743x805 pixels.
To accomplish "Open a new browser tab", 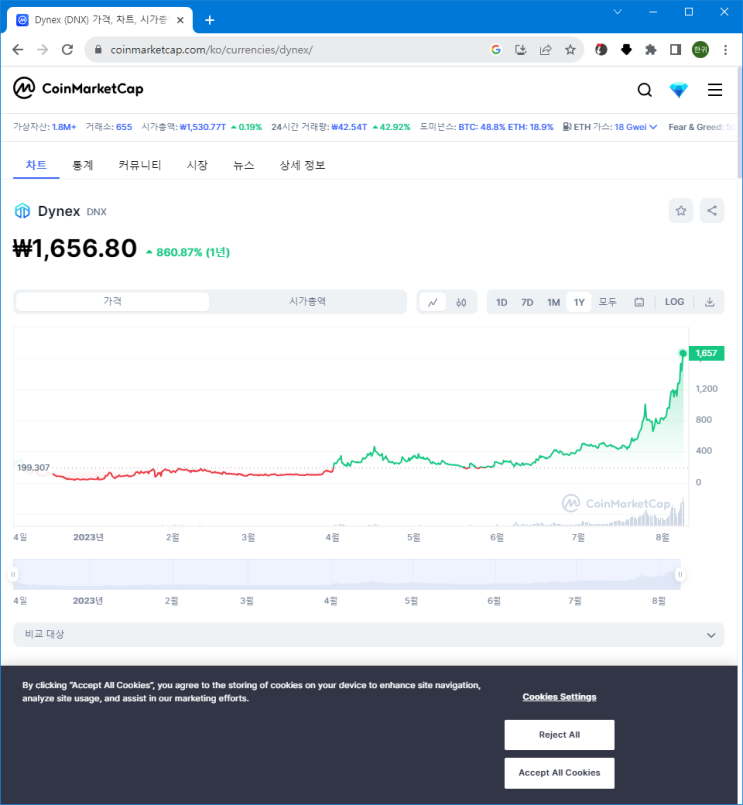I will pyautogui.click(x=209, y=20).
